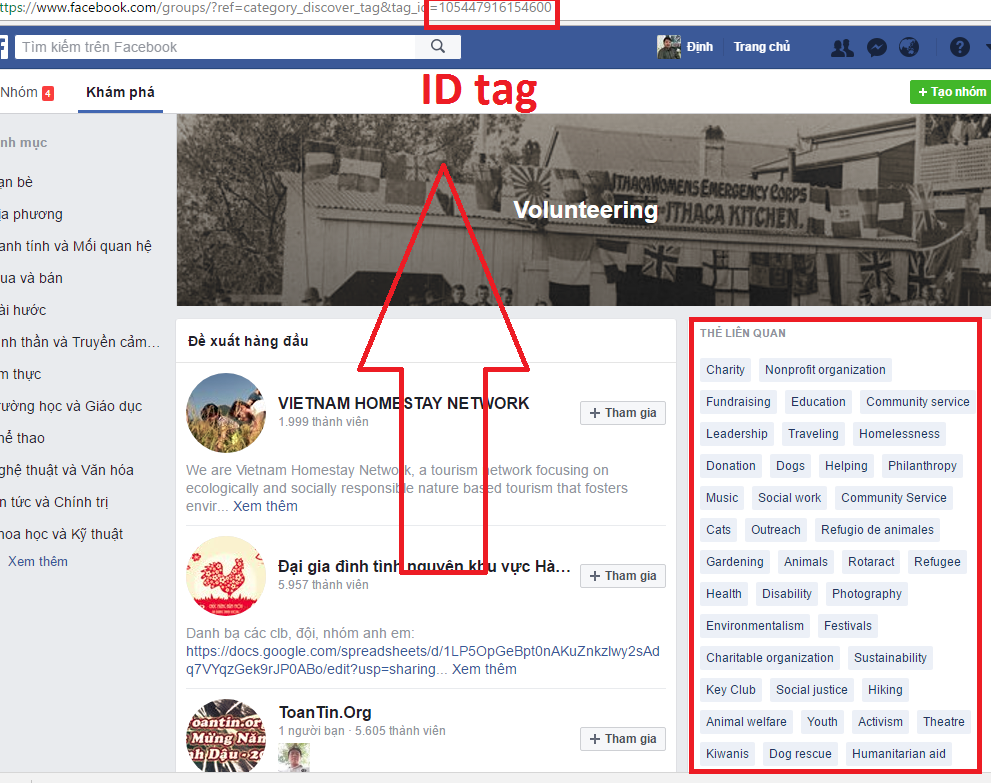Click the browser address bar URL

[x=276, y=8]
